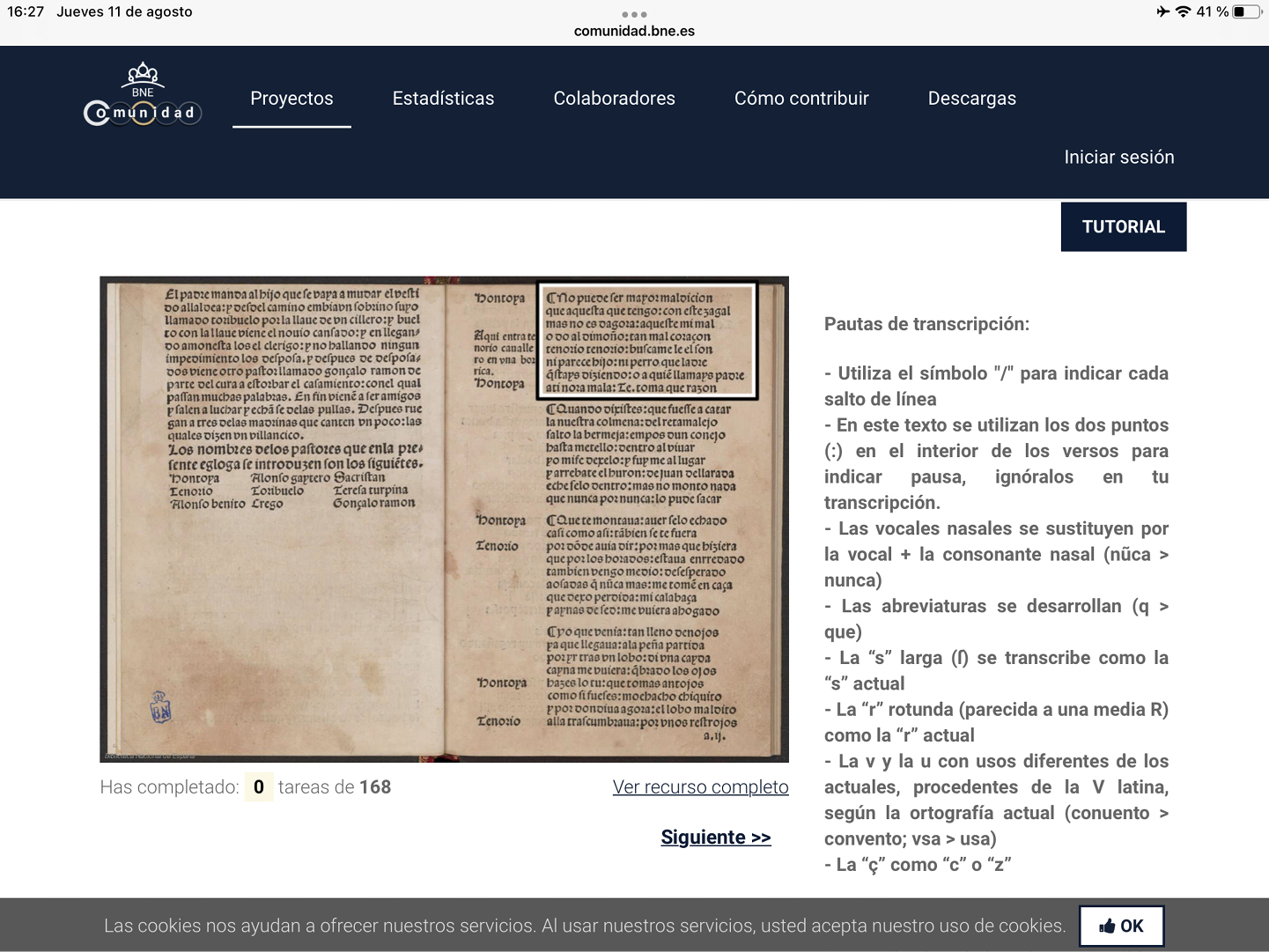Open the Ver recurso completo link
Viewport: 1269px width, 952px height.
(700, 787)
